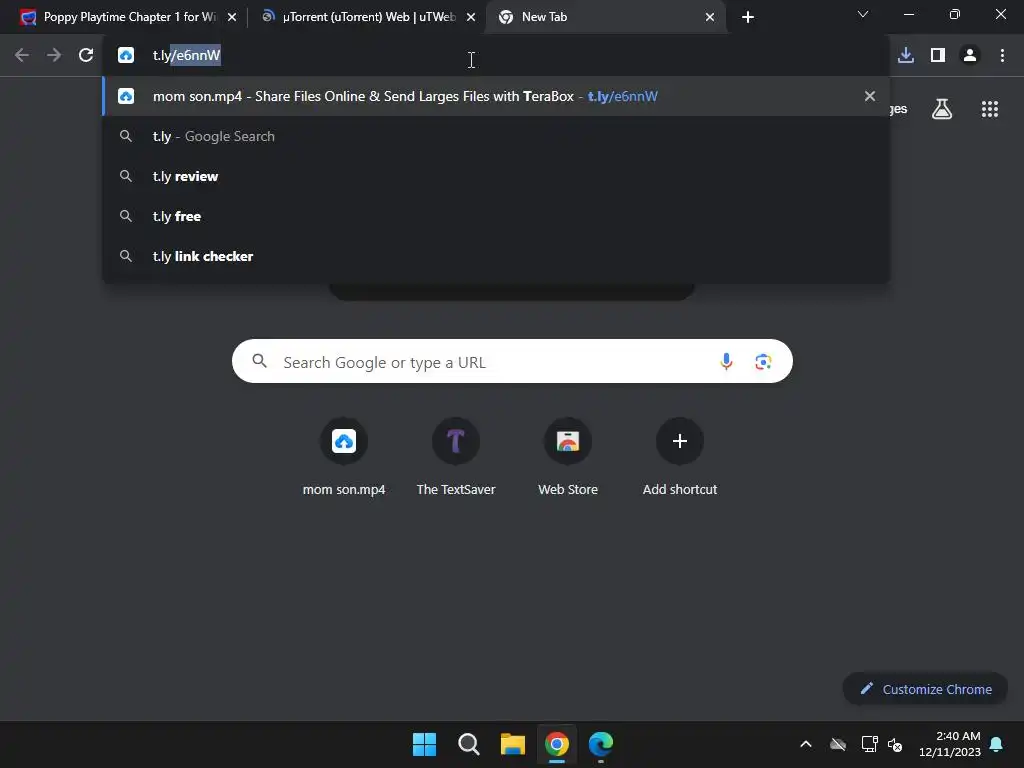Search by image with Google Lens
1024x768 pixels.
tap(763, 361)
